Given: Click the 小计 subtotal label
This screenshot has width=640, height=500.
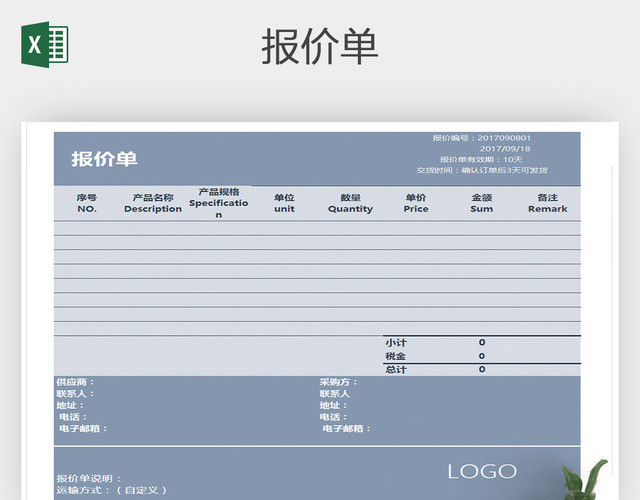Looking at the screenshot, I should (x=396, y=343).
